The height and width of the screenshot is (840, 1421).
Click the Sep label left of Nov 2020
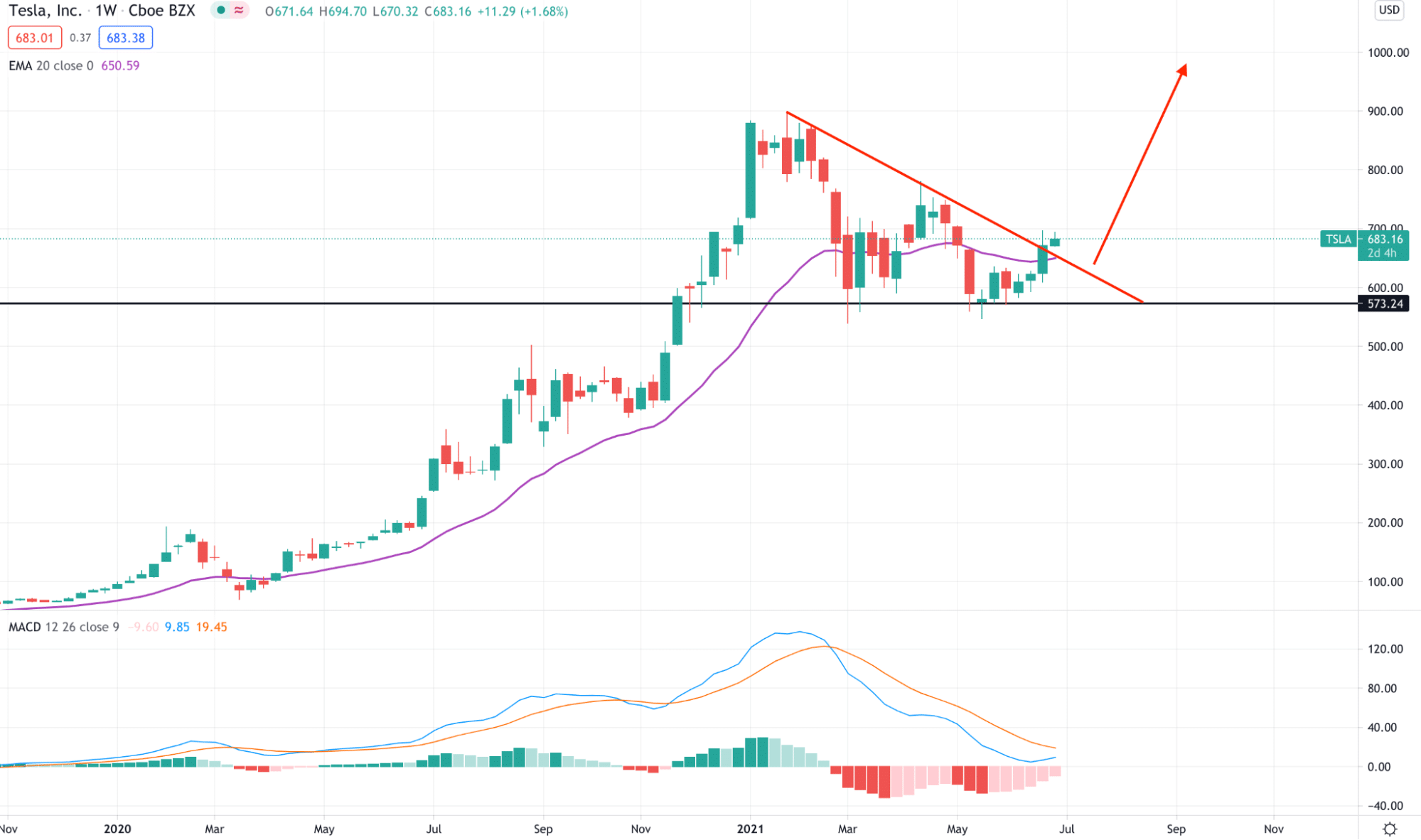[x=543, y=829]
